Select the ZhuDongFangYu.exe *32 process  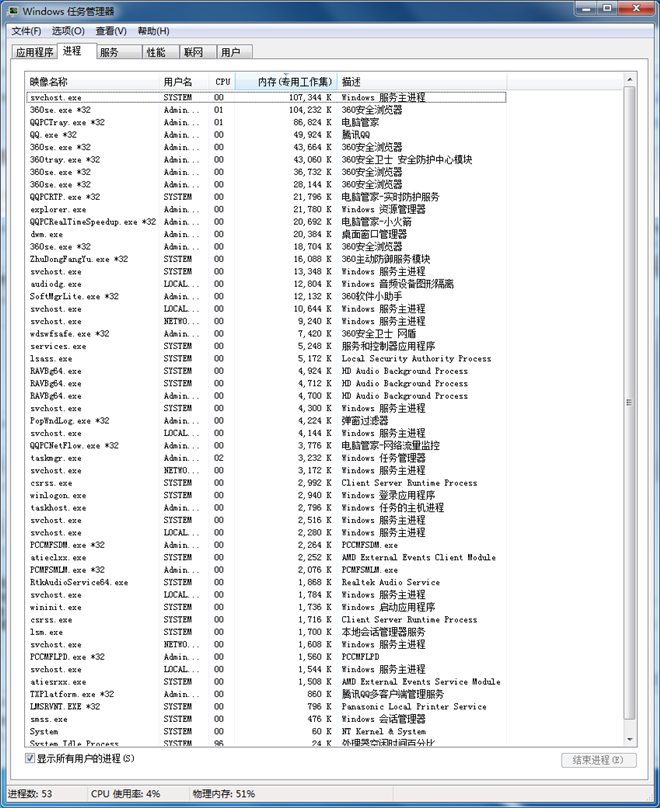click(266, 259)
